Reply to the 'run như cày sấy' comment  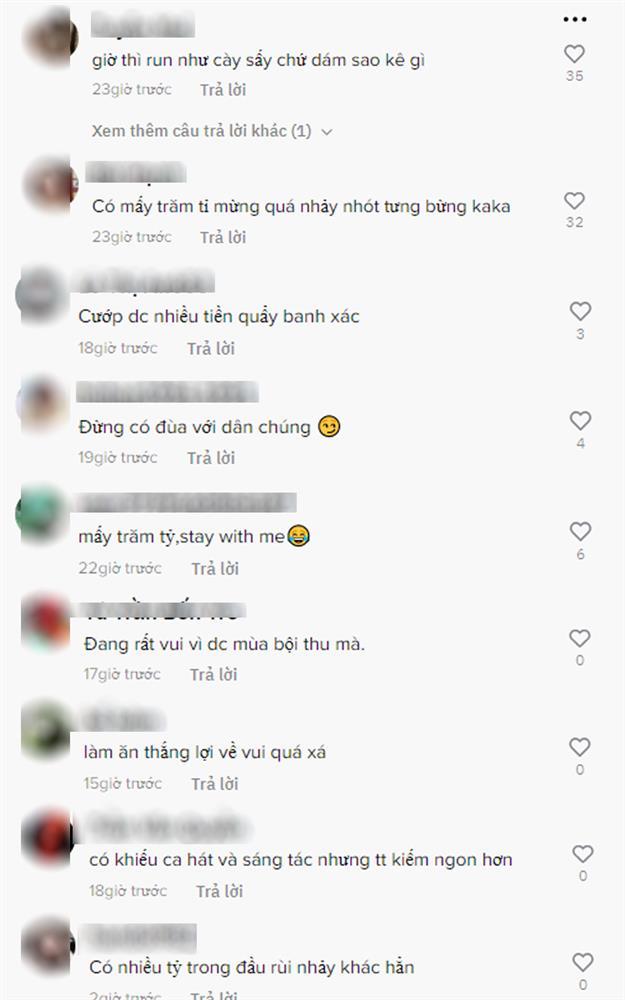(223, 90)
